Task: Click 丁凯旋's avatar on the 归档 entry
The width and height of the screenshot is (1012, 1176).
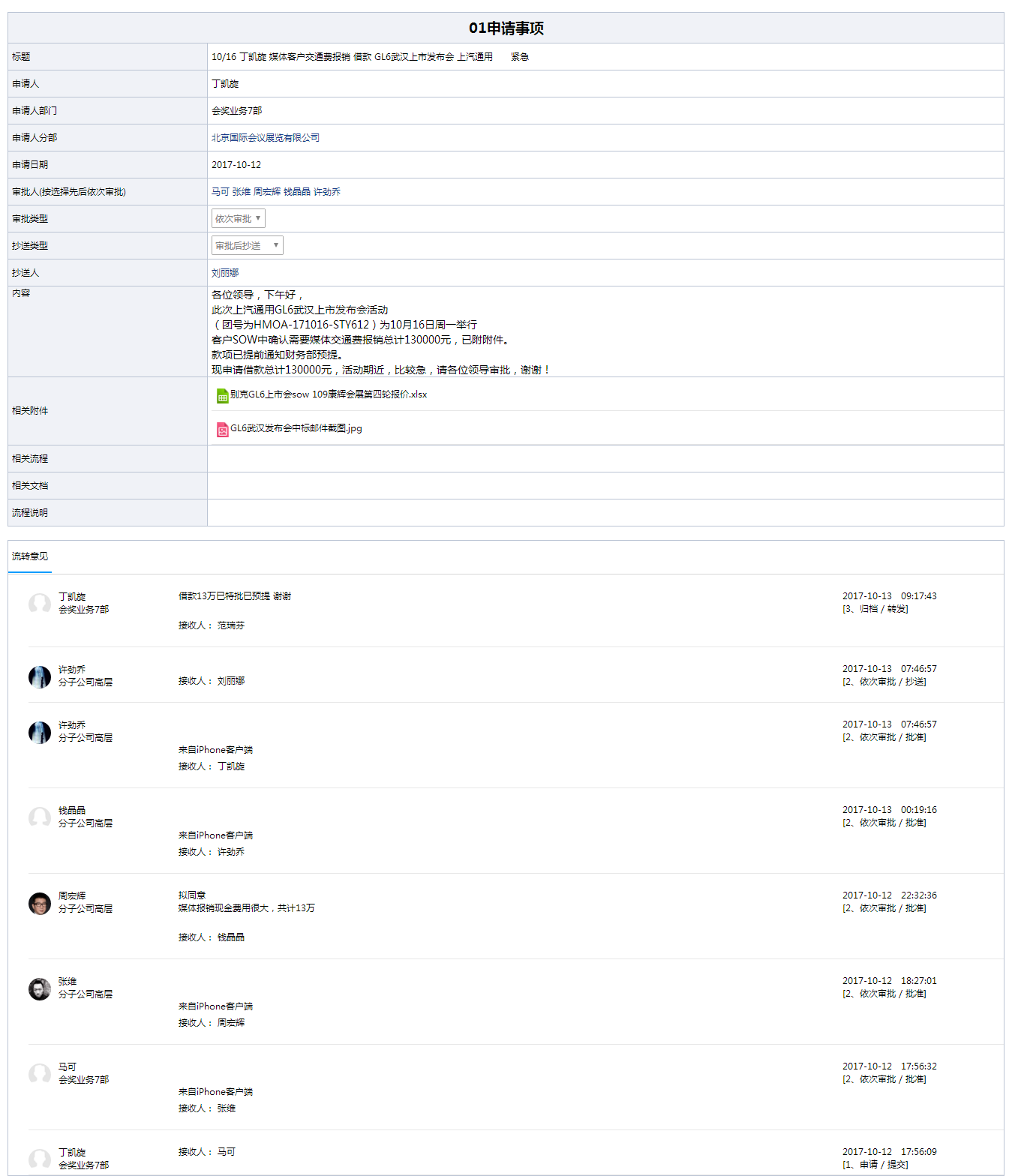Action: click(40, 603)
